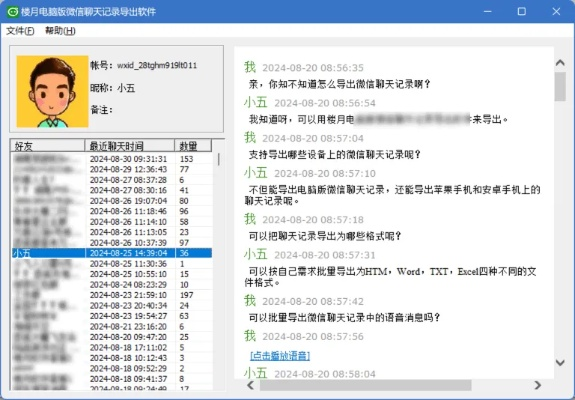Viewport: 575px width, 400px height.
Task: Maximize the window
Action: click(x=521, y=11)
